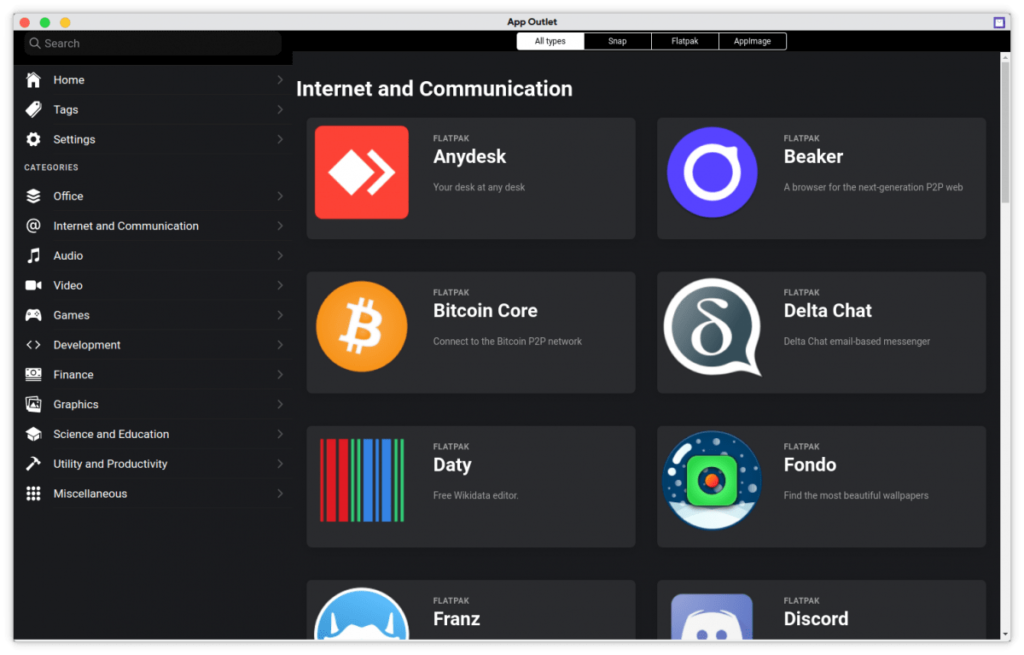Open the Discord app title
The width and height of the screenshot is (1024, 655).
(816, 619)
